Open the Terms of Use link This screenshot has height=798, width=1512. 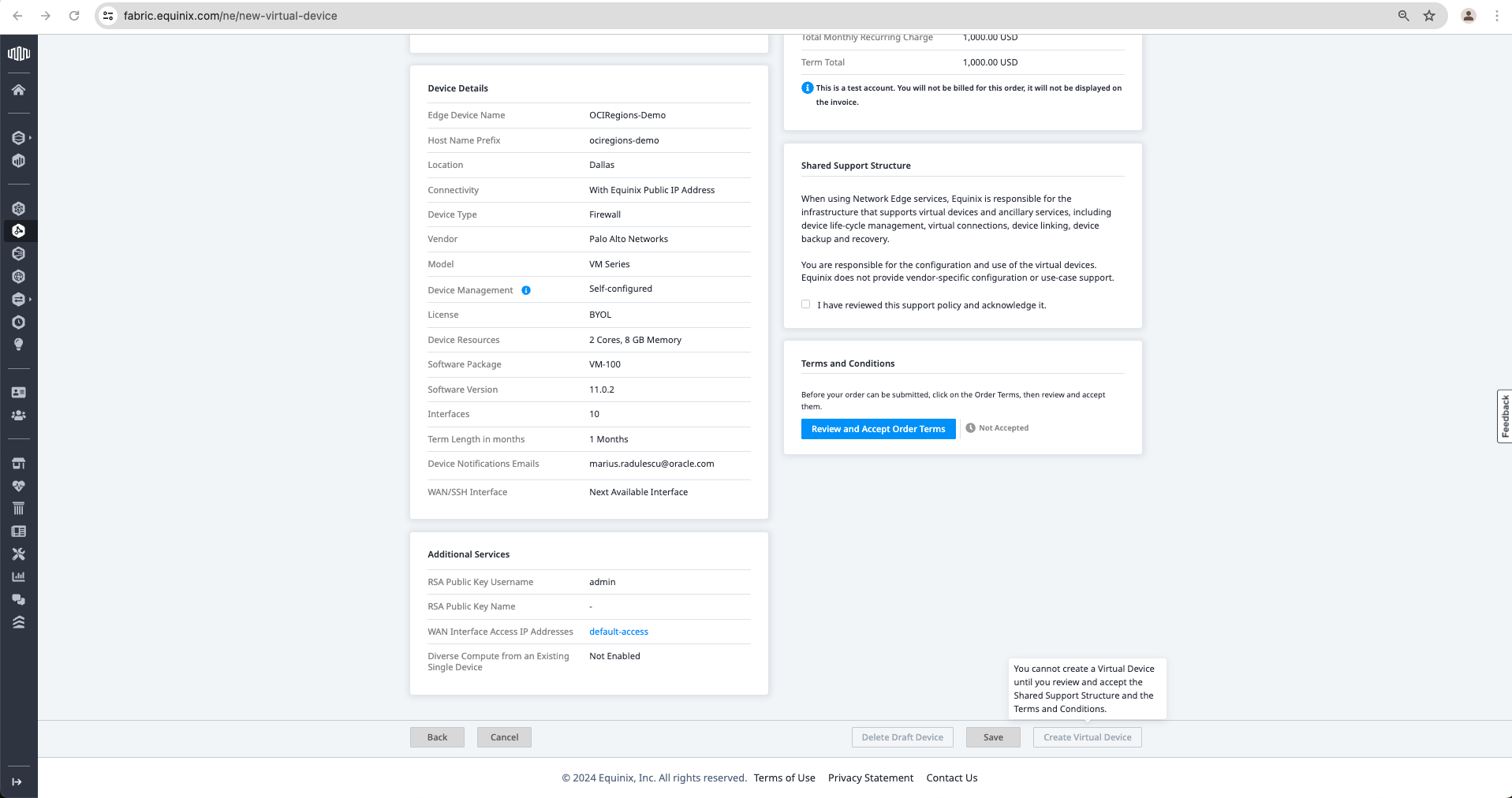coord(785,778)
